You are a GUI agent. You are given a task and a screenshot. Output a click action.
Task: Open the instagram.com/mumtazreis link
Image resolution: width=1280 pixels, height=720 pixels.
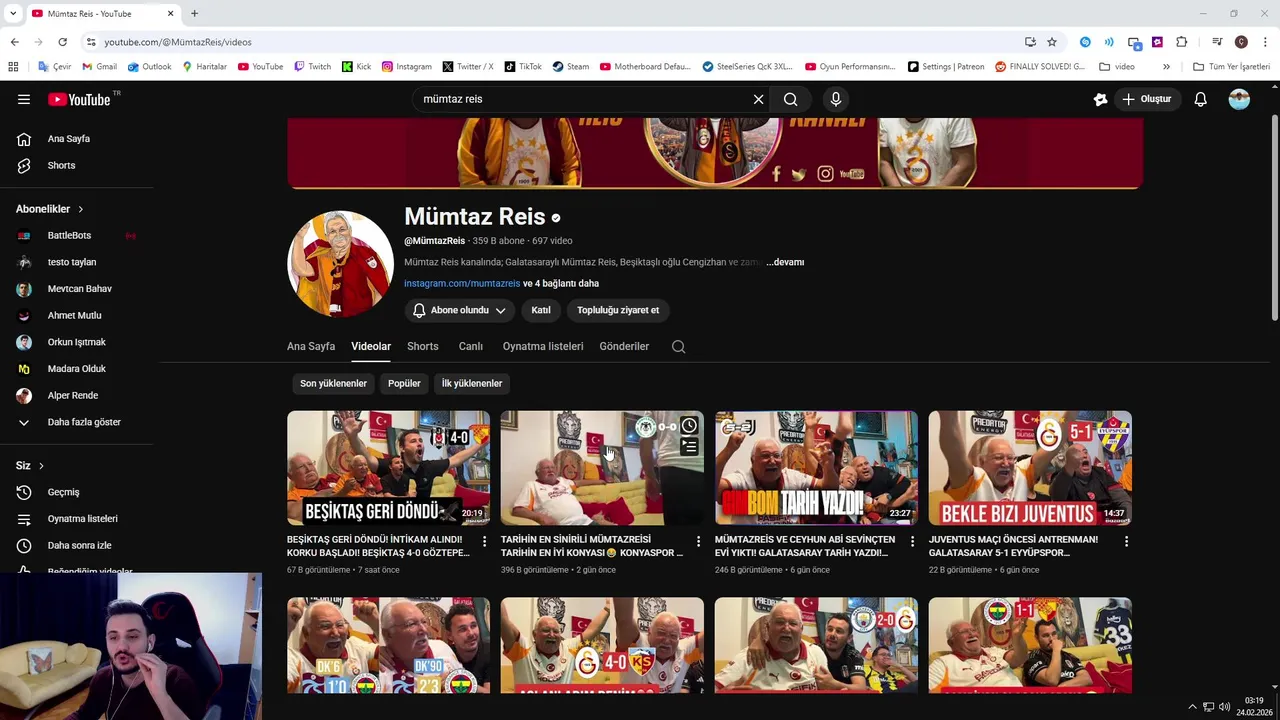point(462,283)
